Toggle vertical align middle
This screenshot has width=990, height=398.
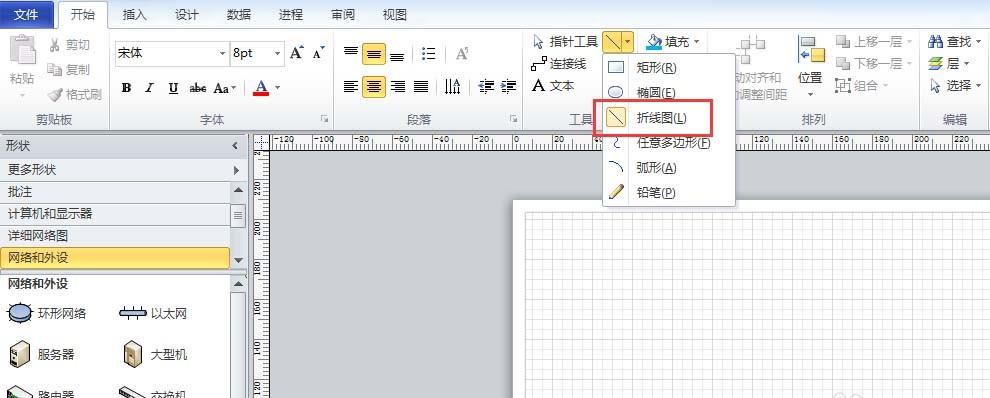point(374,54)
